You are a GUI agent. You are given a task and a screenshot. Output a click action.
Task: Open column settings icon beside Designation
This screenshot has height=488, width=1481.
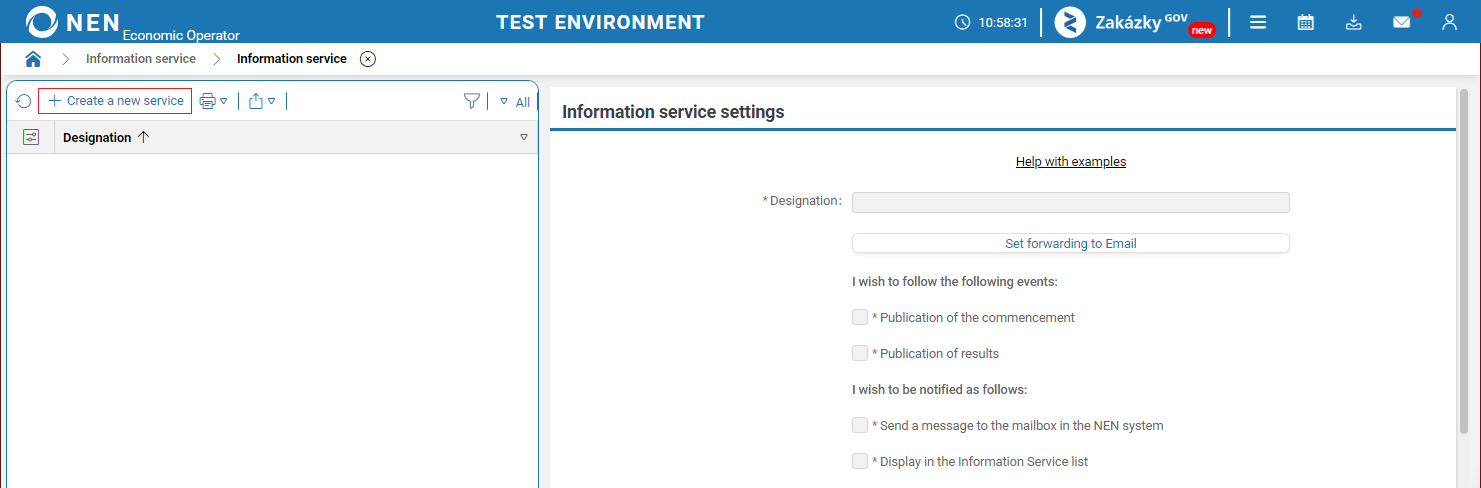pos(31,137)
